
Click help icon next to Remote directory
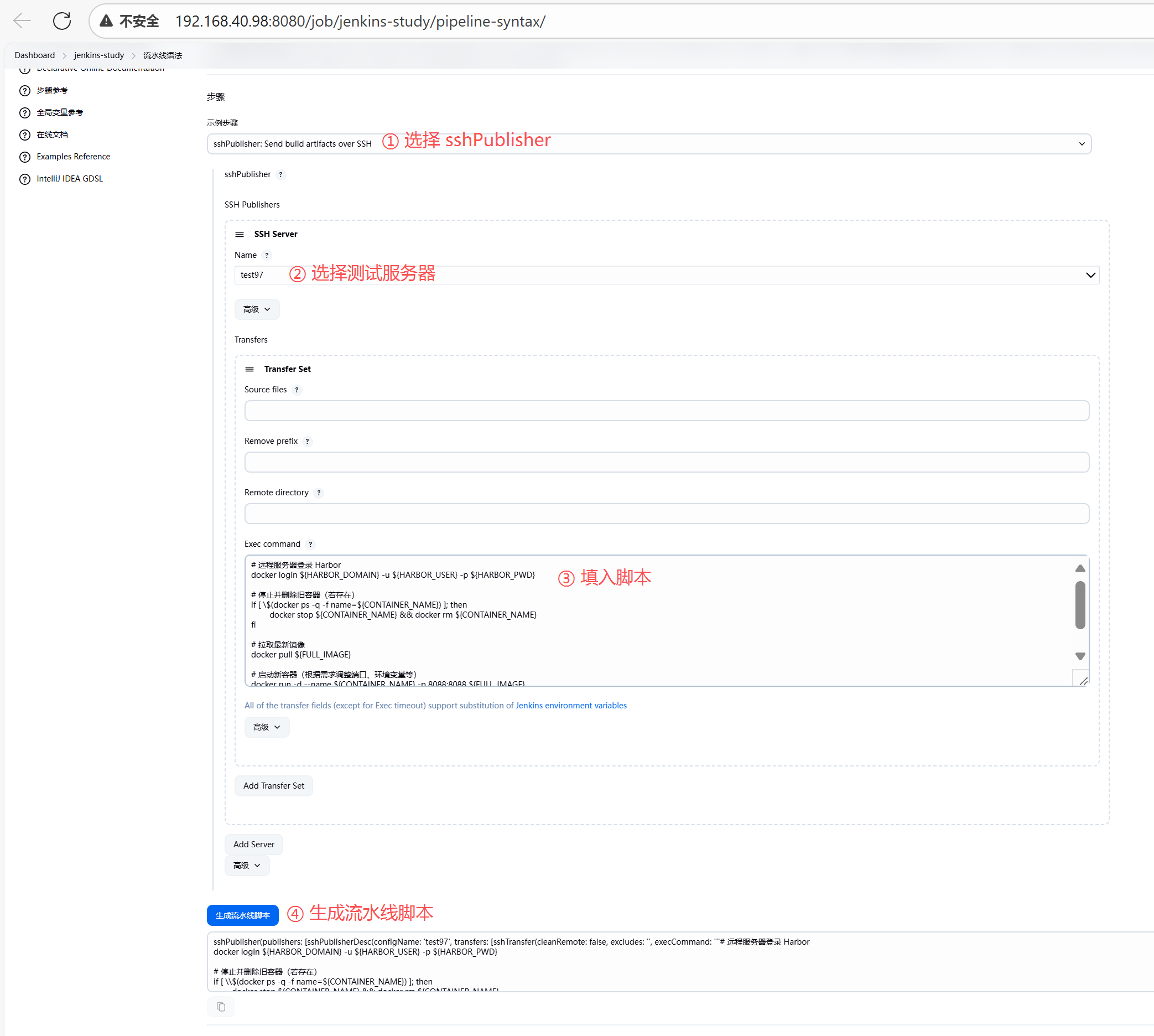click(x=319, y=493)
